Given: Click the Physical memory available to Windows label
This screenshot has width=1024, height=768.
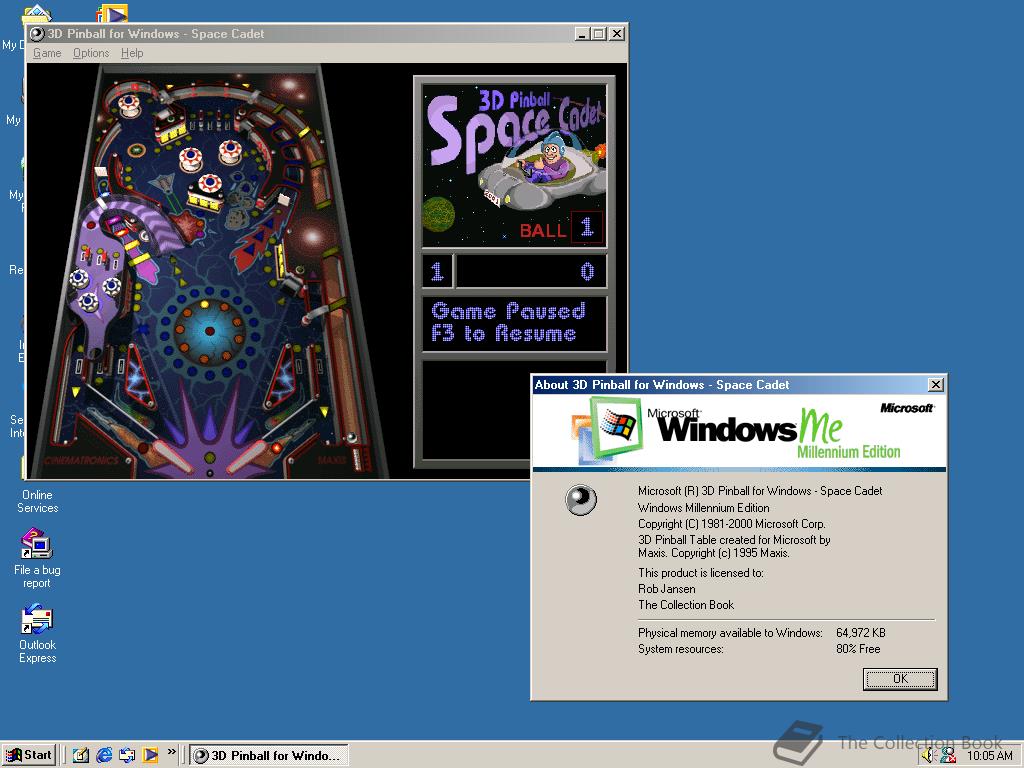Looking at the screenshot, I should 730,633.
